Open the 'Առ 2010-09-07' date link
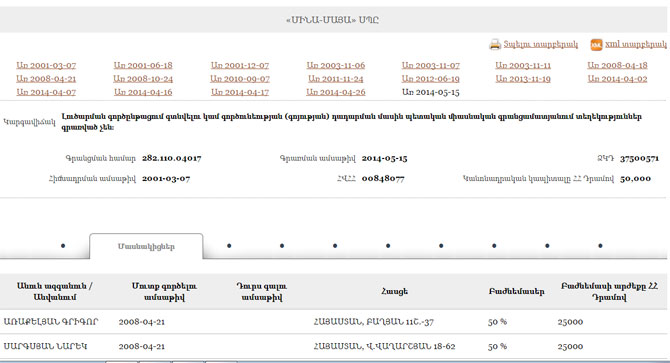670x363 pixels. pyautogui.click(x=240, y=79)
